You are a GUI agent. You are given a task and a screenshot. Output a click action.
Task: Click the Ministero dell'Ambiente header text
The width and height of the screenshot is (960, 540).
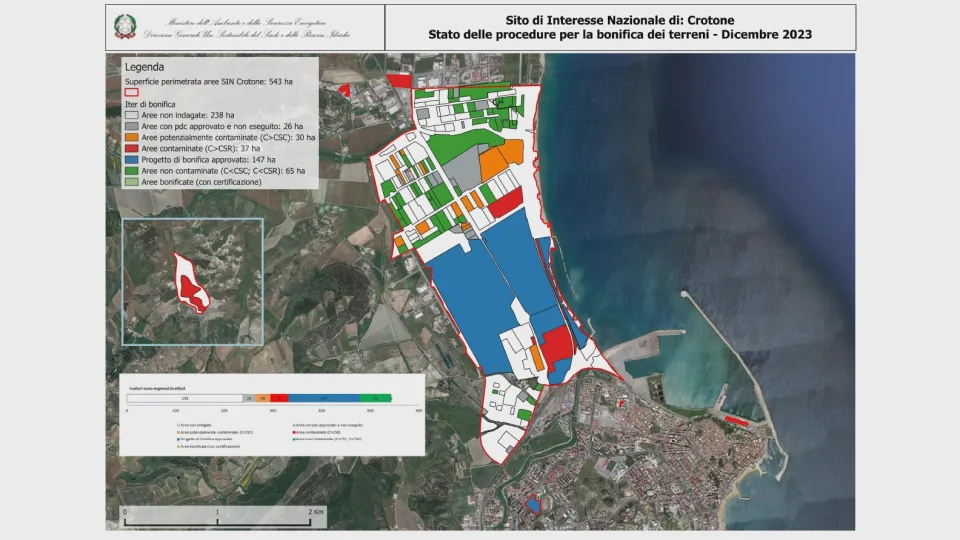click(x=246, y=22)
